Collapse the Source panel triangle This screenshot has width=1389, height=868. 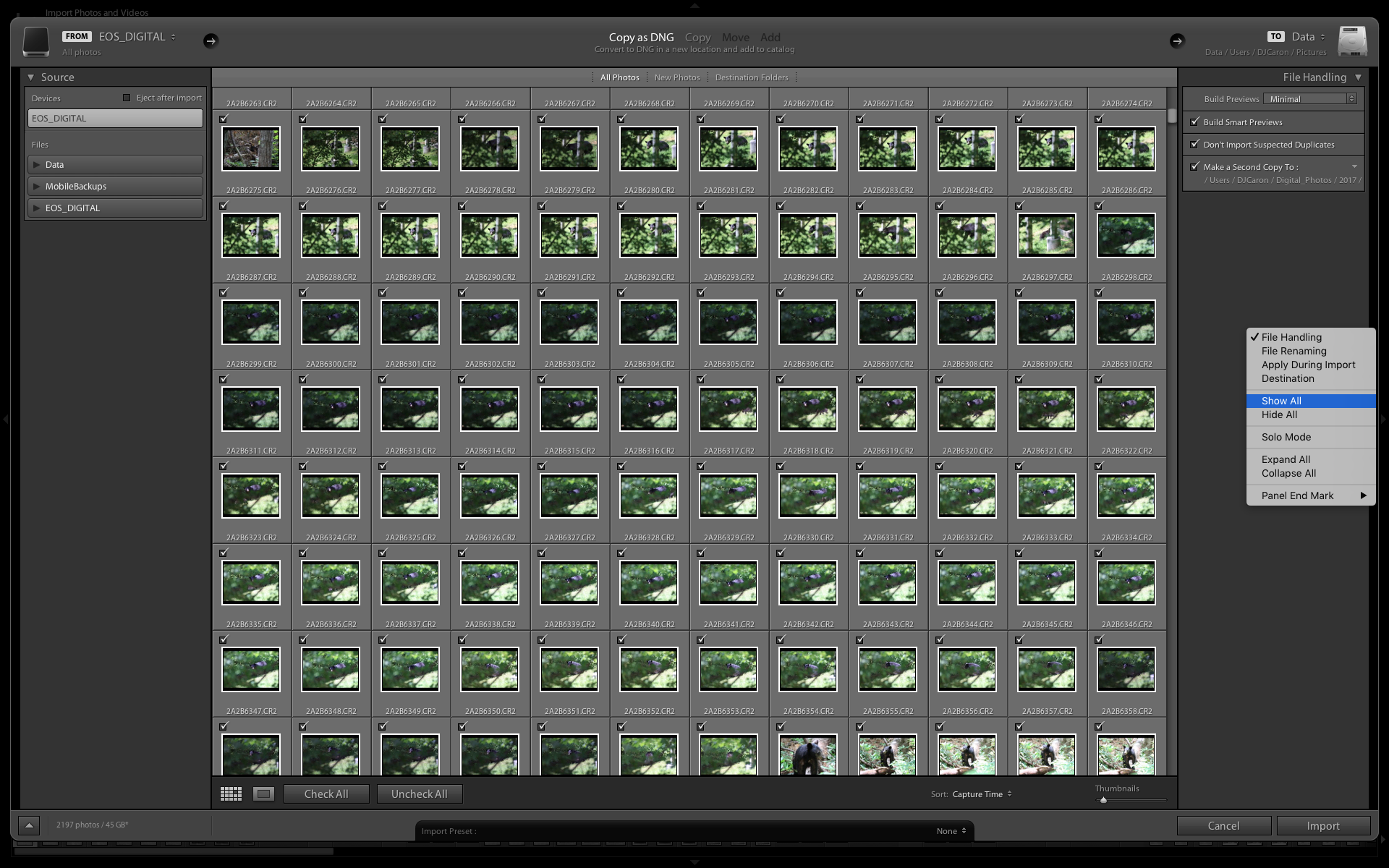tap(31, 77)
